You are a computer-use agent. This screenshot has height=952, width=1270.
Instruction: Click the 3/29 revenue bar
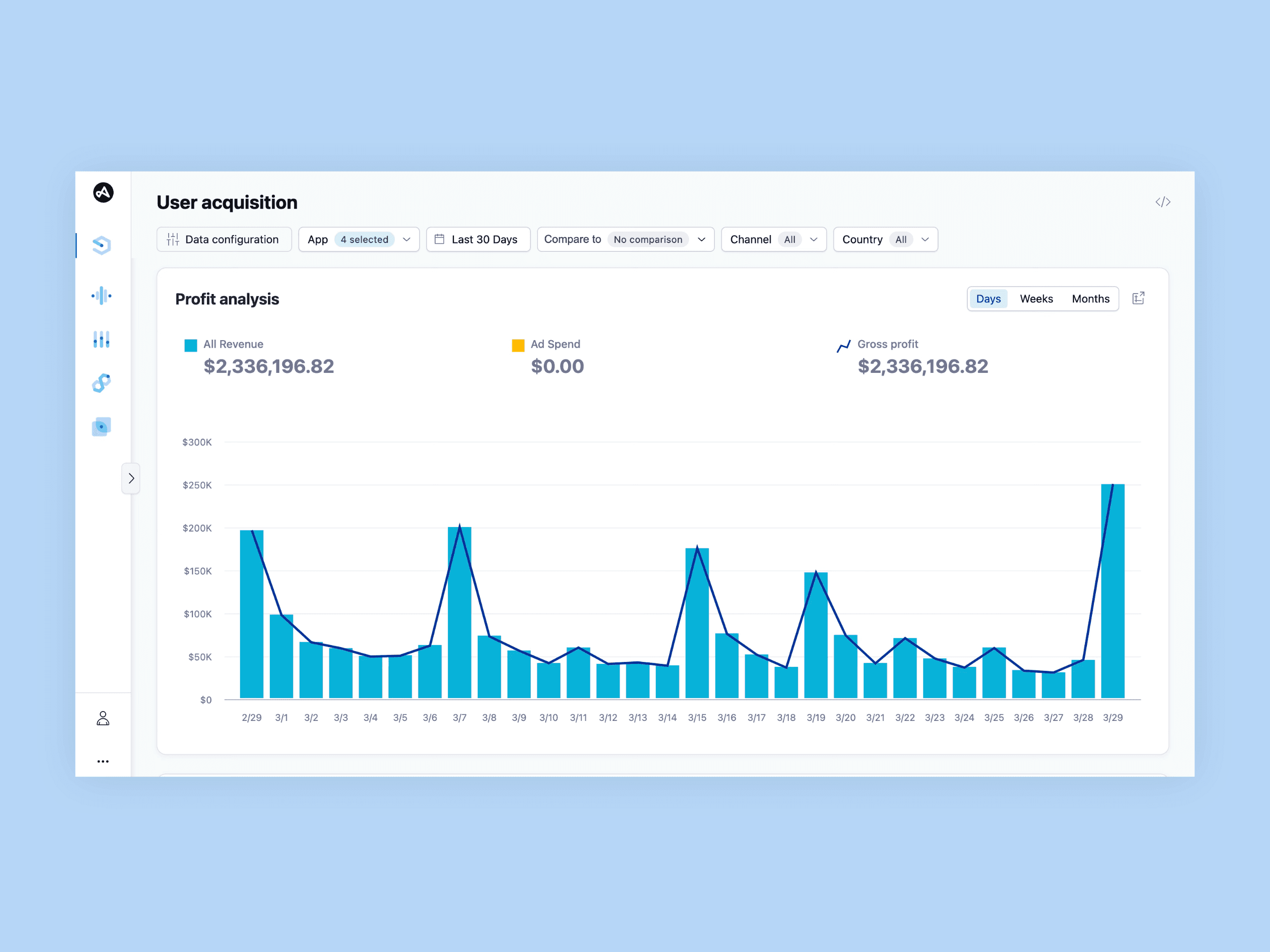click(1113, 591)
